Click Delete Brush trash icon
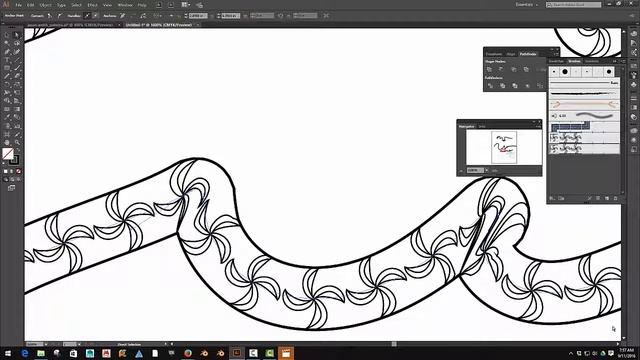 [x=616, y=198]
